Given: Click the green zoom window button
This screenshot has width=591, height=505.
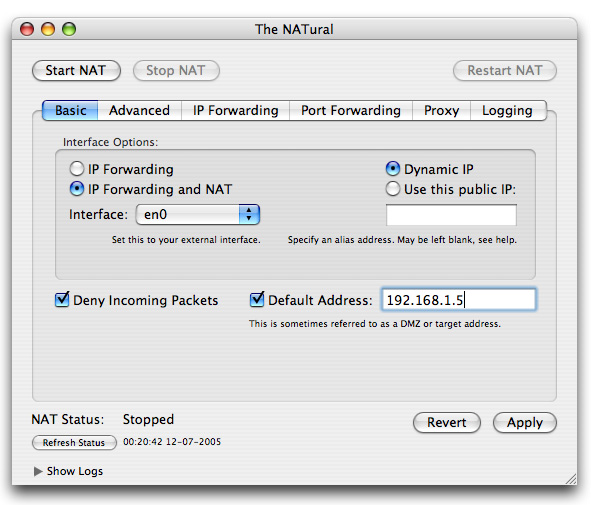Looking at the screenshot, I should tap(69, 29).
